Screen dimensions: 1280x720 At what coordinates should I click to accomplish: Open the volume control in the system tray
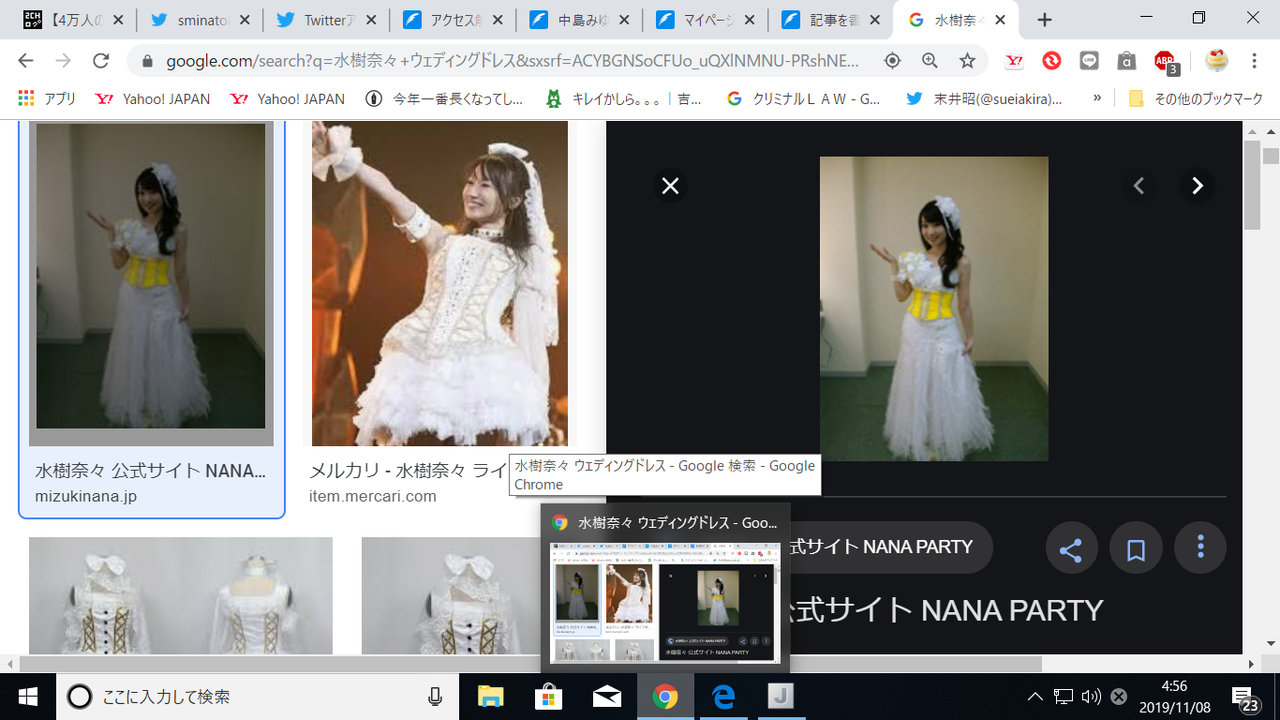click(1091, 697)
